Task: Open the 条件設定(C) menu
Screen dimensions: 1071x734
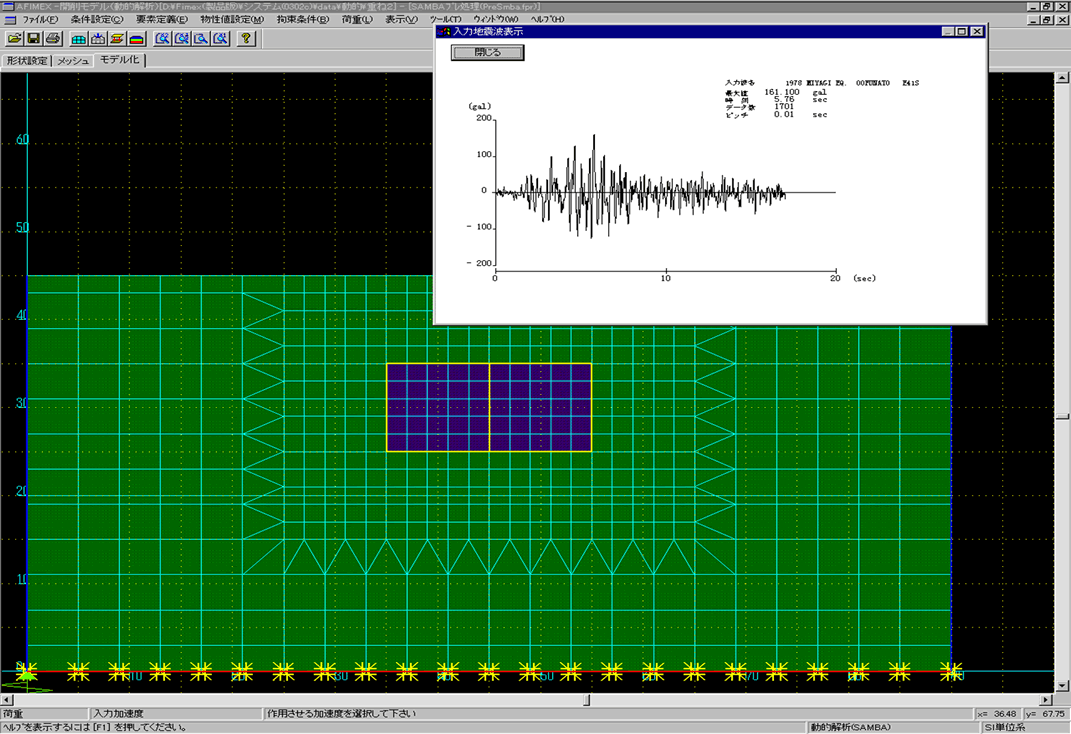Action: coord(97,20)
